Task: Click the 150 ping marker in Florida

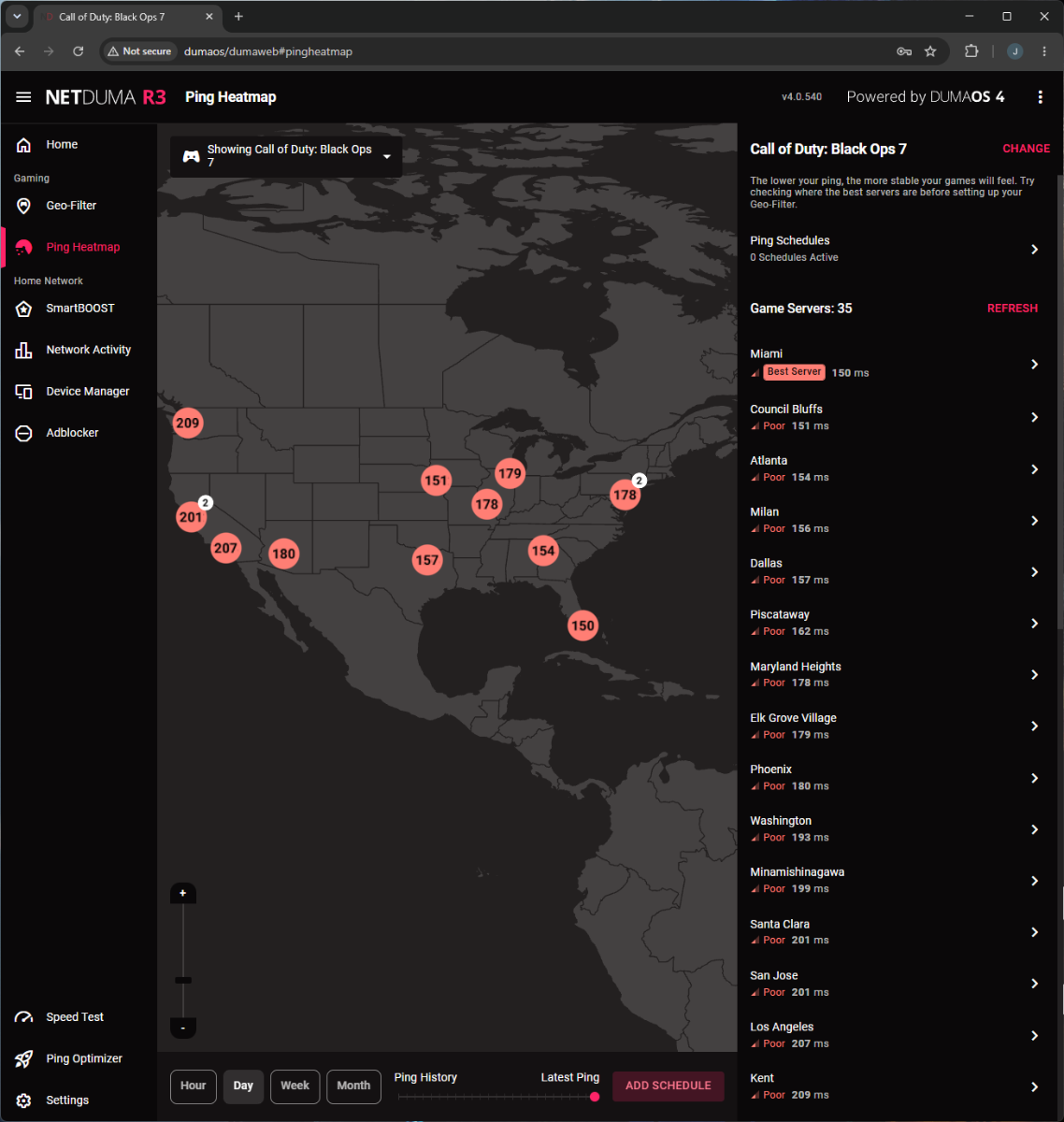Action: coord(582,626)
